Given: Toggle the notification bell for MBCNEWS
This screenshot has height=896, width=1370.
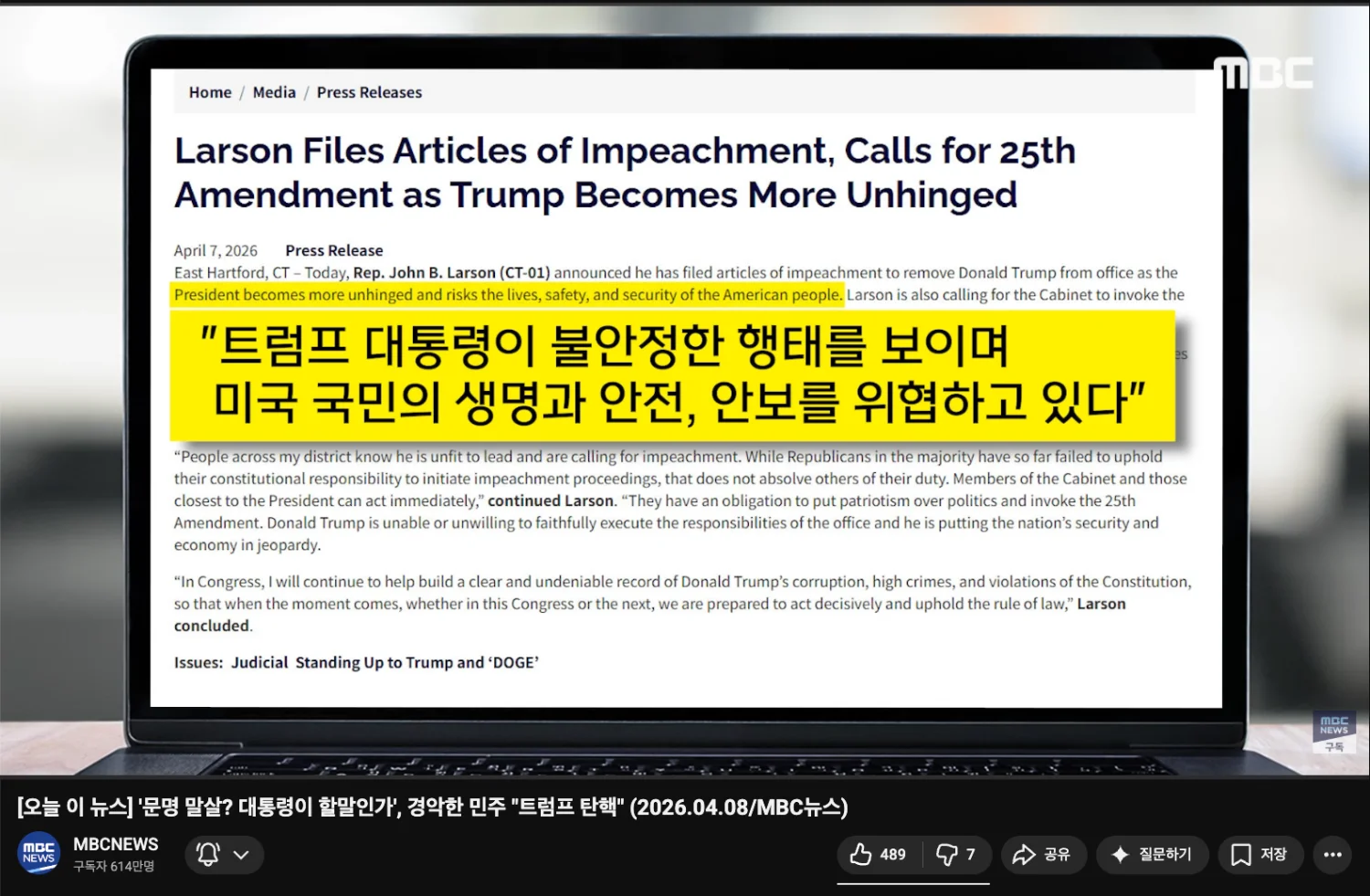Looking at the screenshot, I should pyautogui.click(x=208, y=854).
